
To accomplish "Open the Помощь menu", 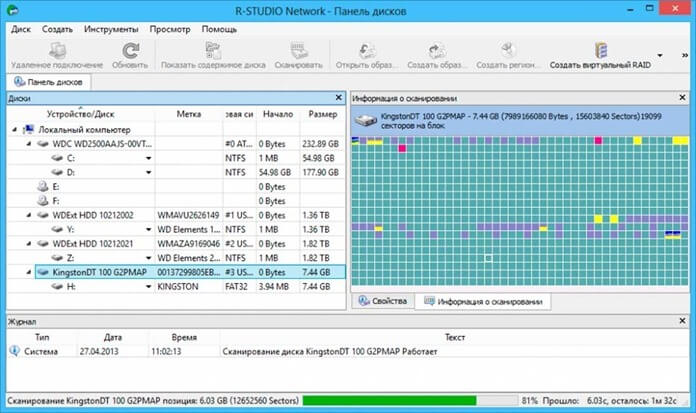I will [219, 29].
